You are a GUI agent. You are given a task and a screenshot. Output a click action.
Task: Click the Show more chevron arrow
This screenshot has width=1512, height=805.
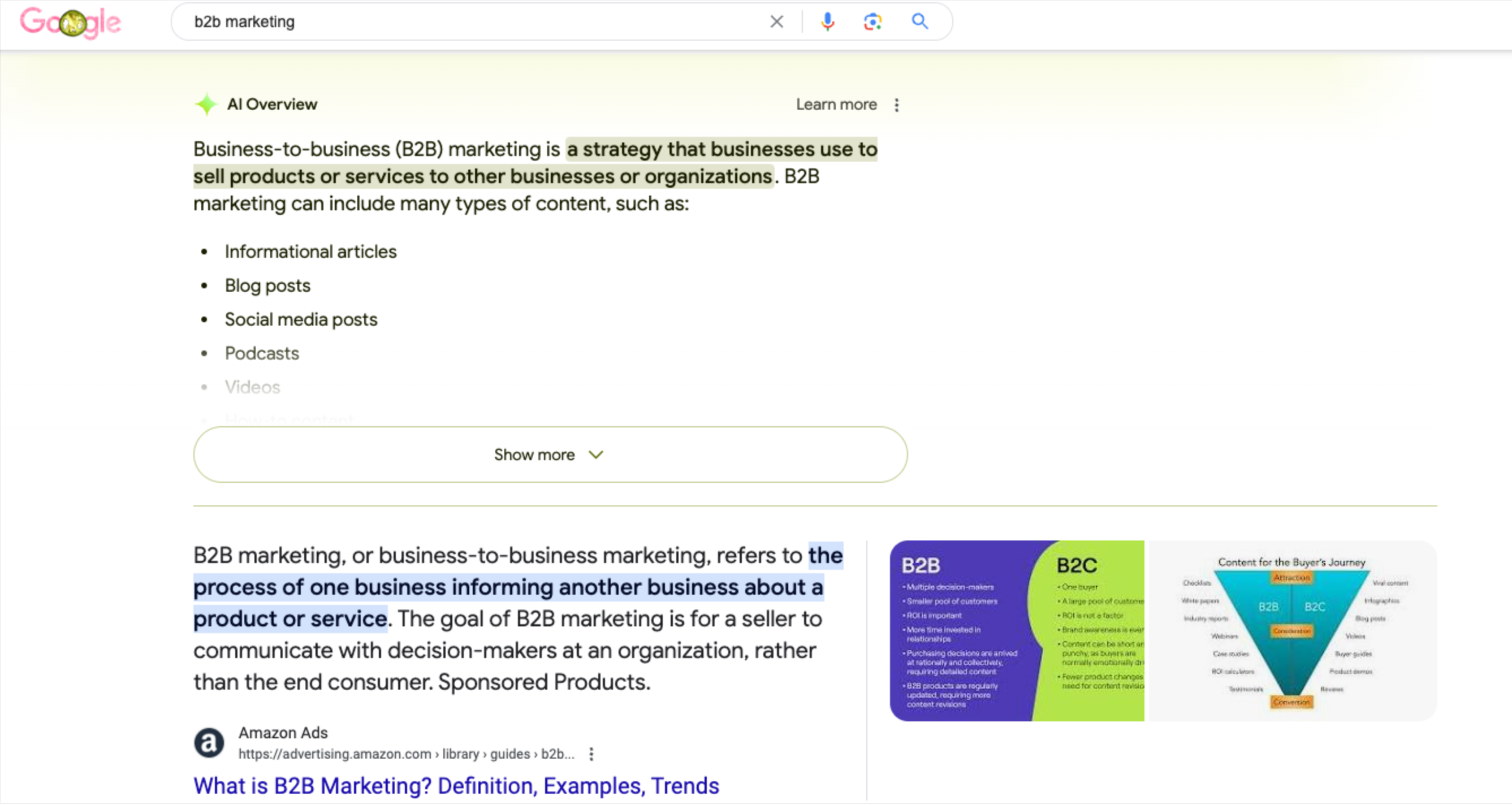[x=596, y=455]
